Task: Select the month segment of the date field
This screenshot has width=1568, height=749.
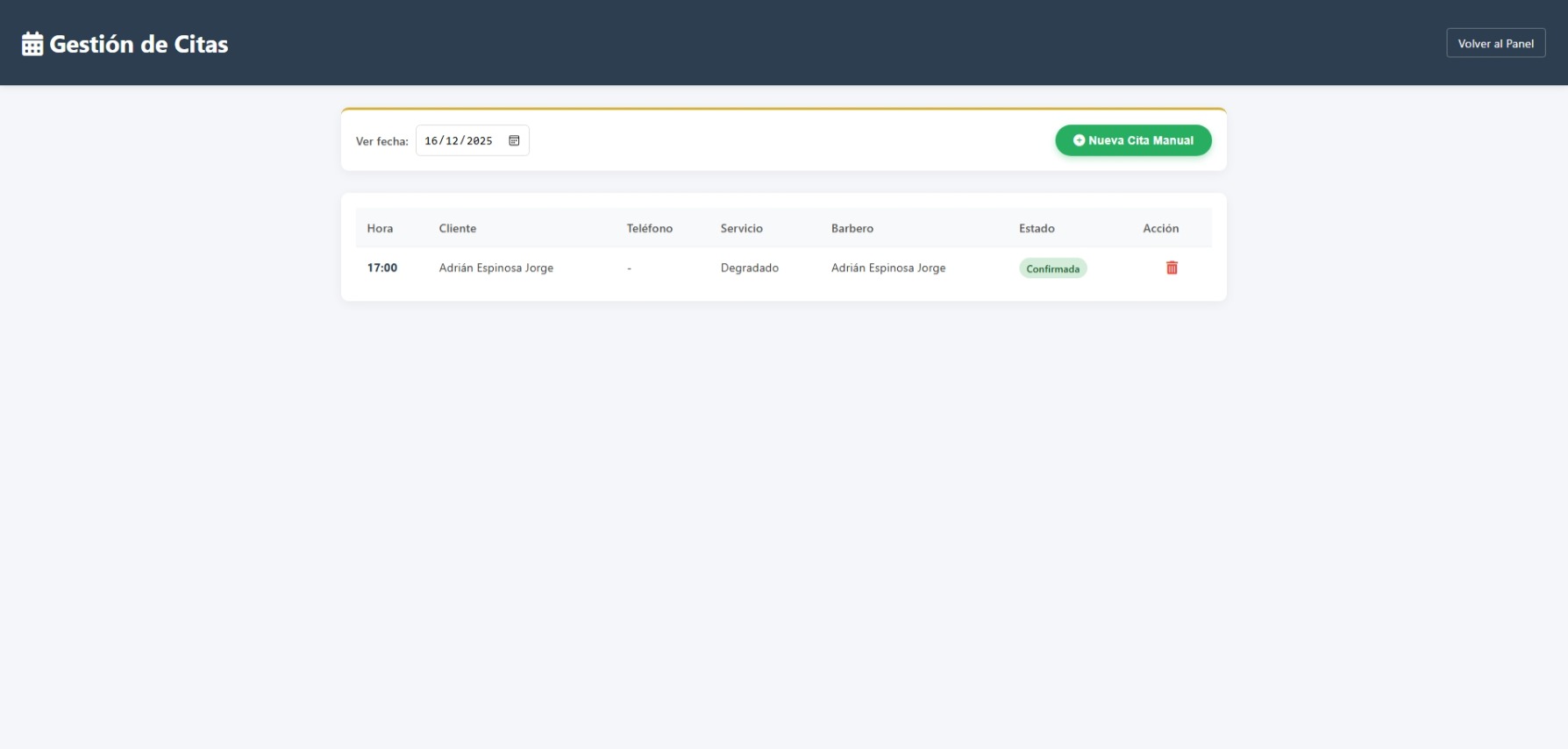Action: point(452,140)
